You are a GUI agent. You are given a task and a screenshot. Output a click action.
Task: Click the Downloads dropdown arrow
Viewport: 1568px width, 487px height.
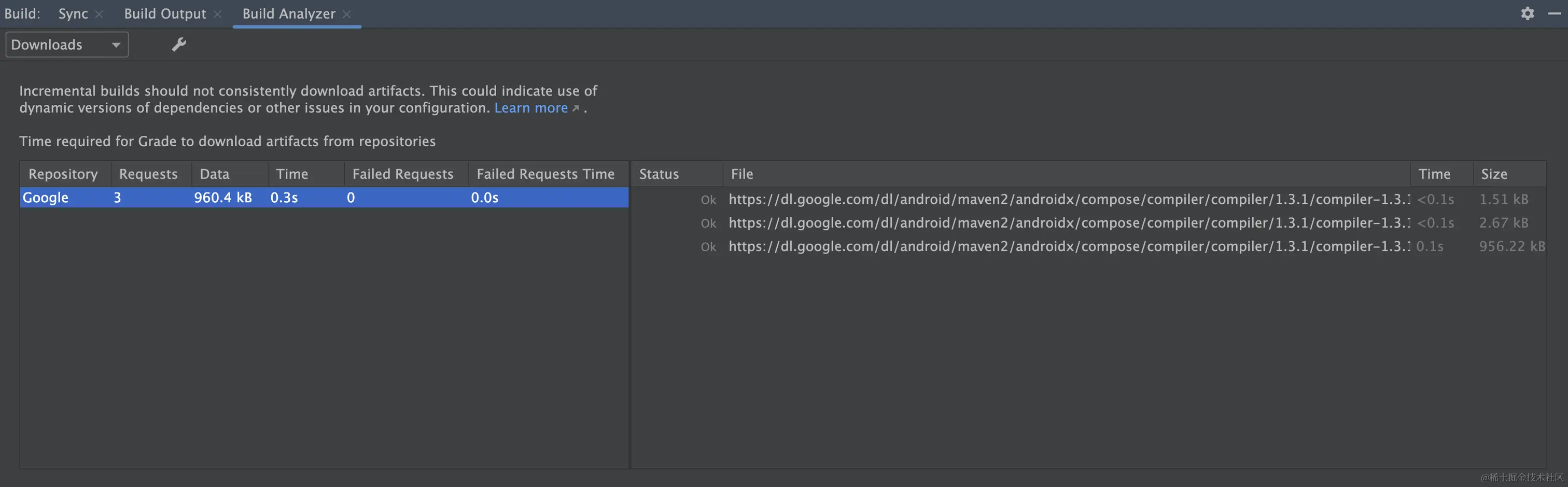click(x=116, y=45)
